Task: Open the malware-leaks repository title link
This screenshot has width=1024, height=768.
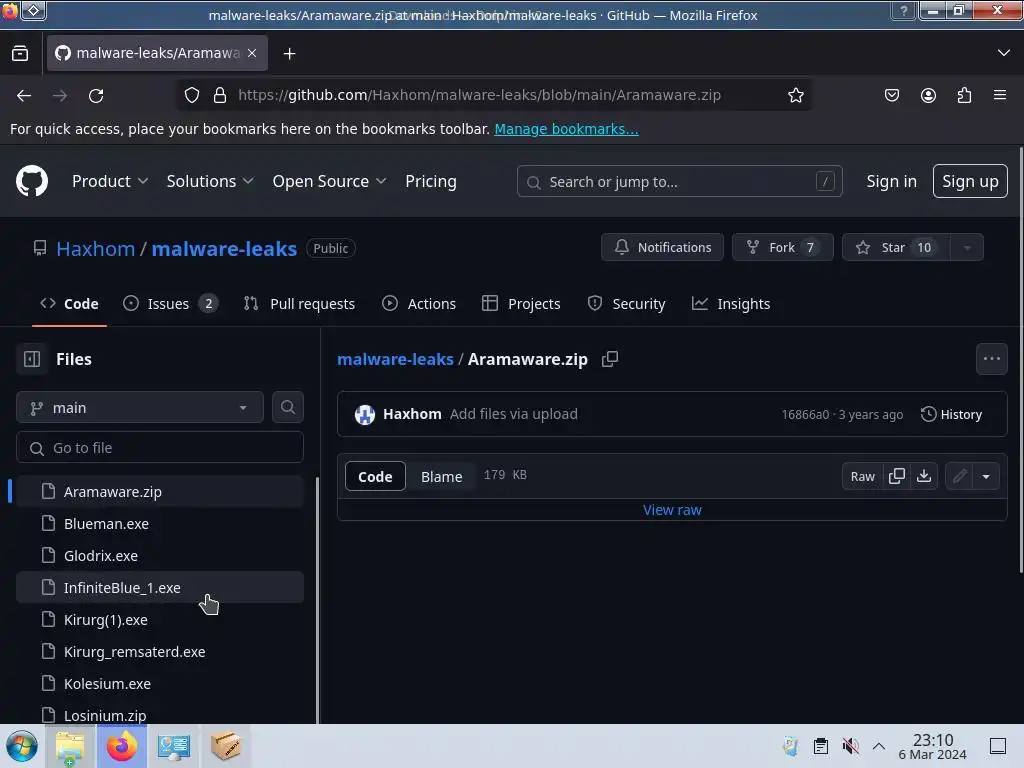Action: point(224,248)
